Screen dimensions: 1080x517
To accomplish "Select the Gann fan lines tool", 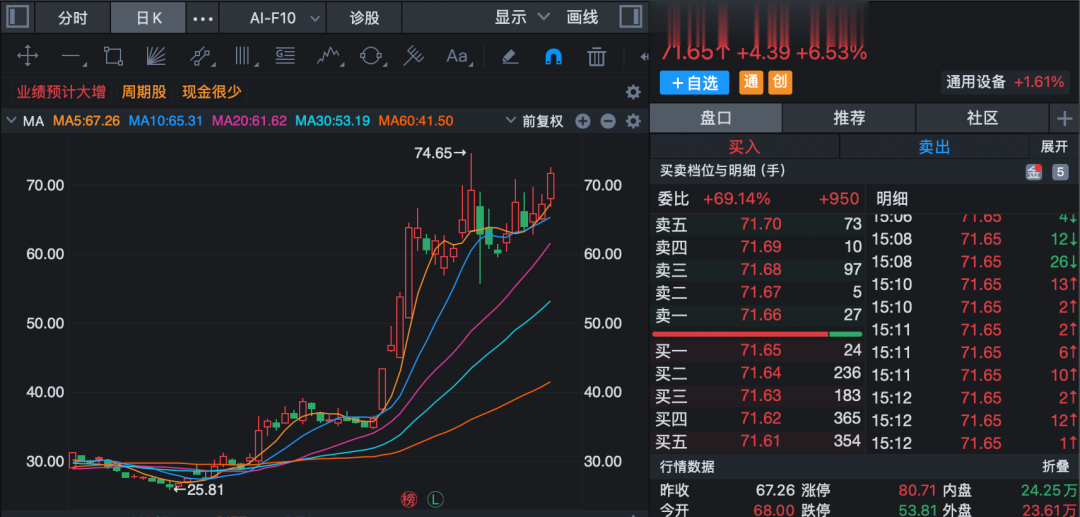I will click(157, 56).
